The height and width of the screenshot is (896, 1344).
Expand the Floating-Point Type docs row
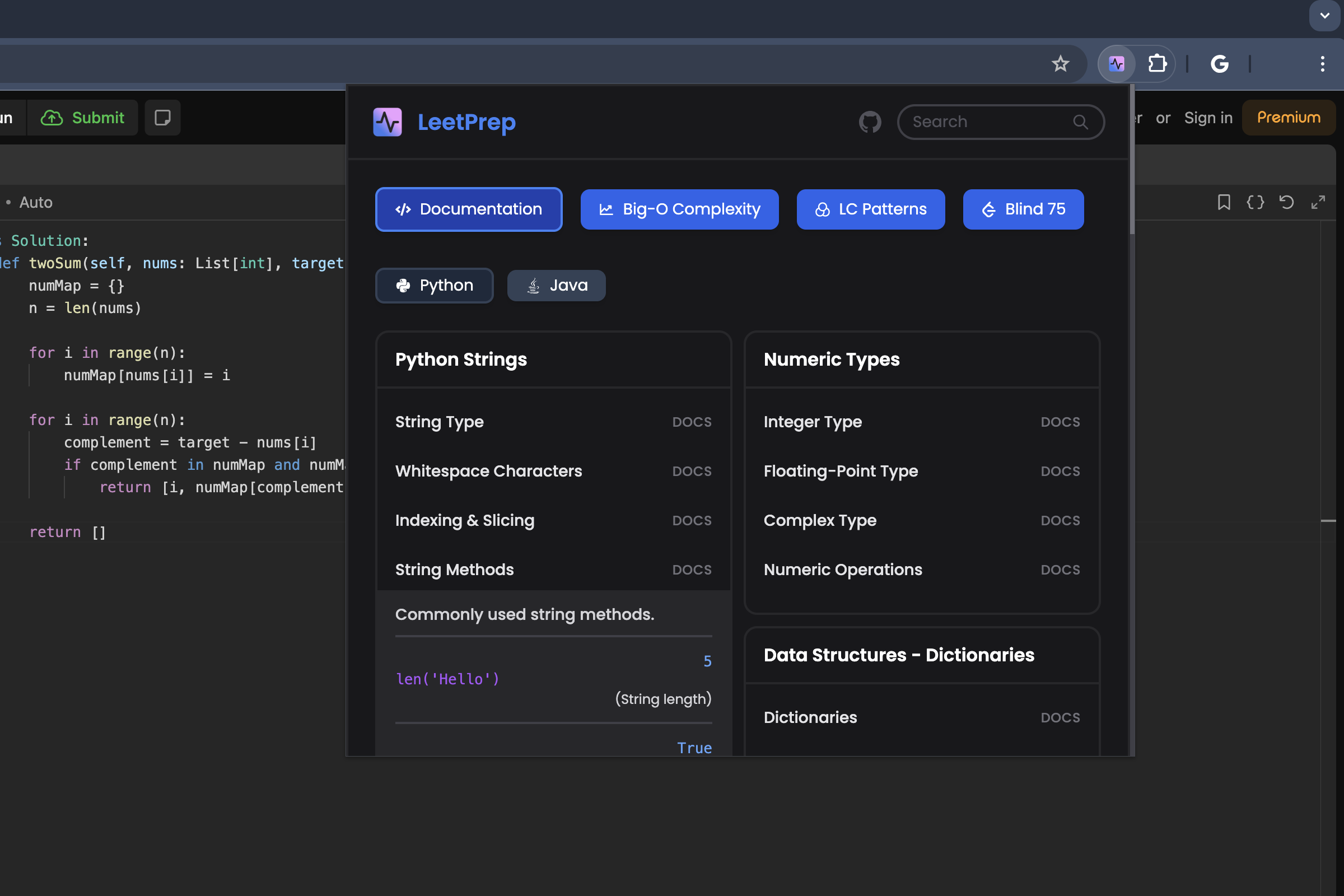click(x=922, y=471)
